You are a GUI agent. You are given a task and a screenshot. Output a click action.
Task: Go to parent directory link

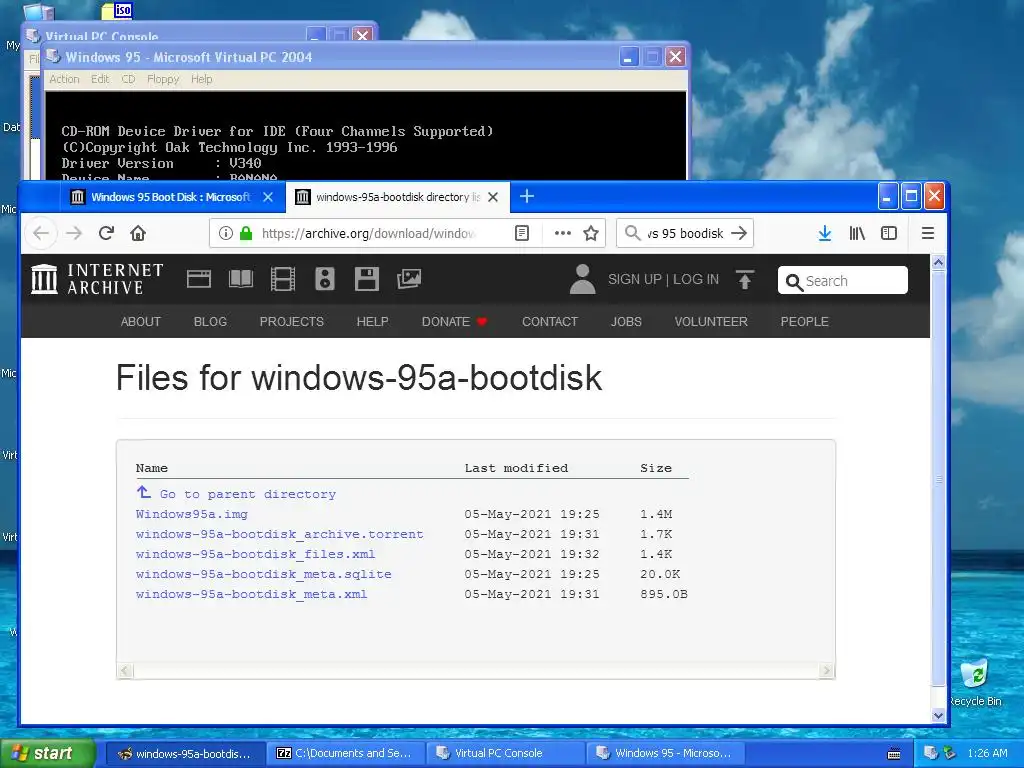tap(248, 494)
